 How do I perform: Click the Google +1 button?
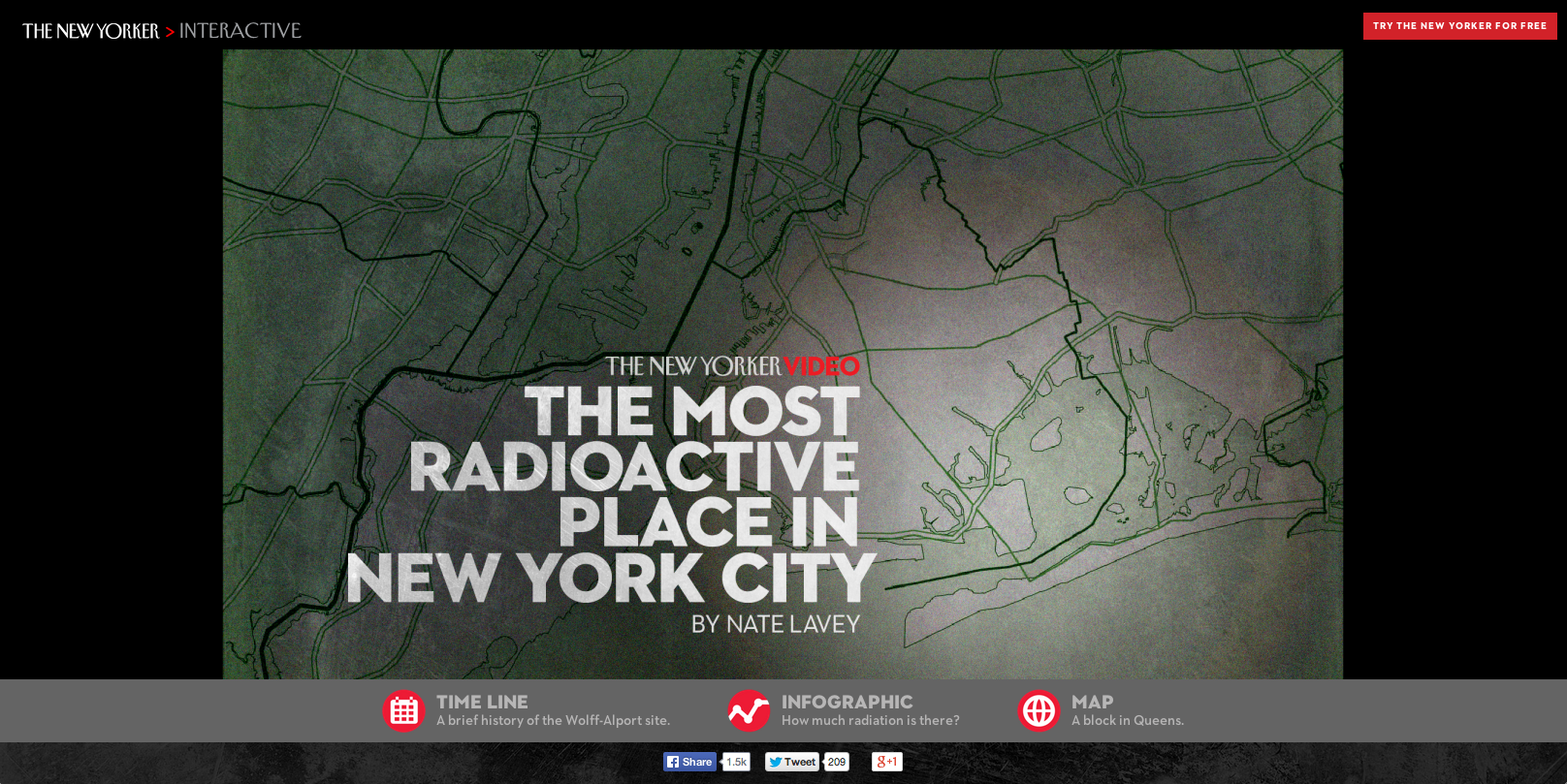point(886,762)
